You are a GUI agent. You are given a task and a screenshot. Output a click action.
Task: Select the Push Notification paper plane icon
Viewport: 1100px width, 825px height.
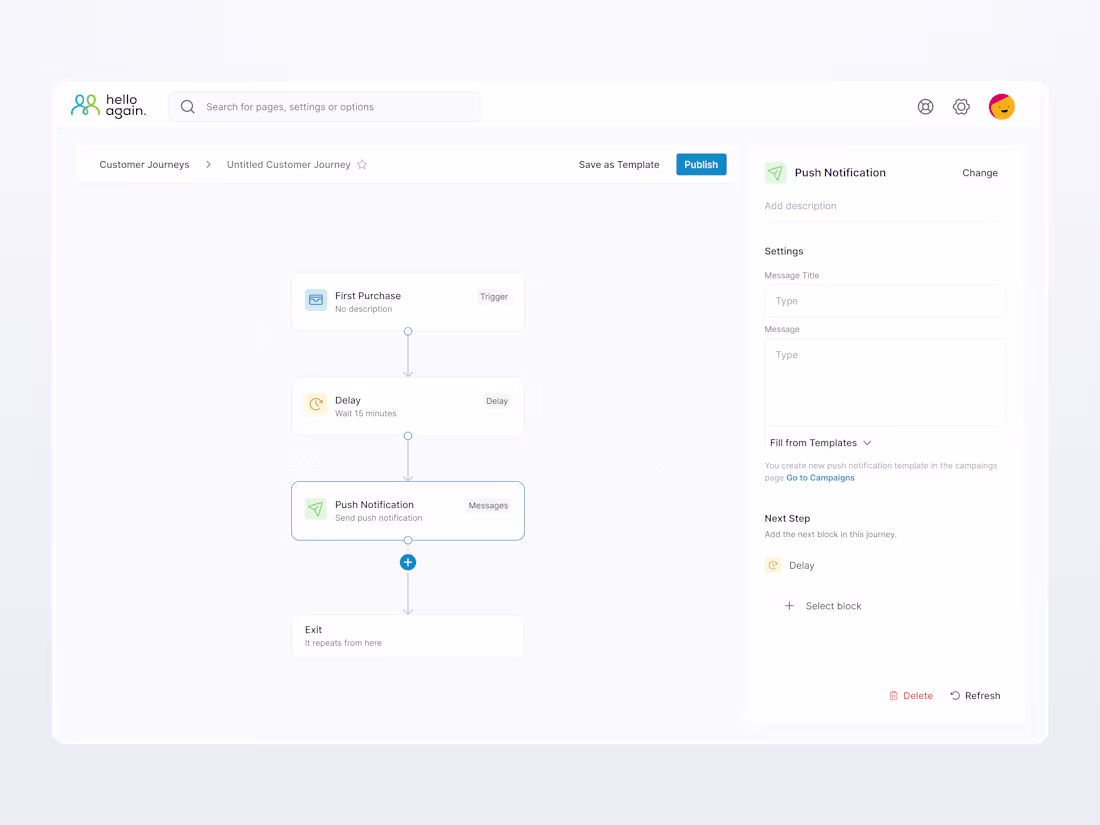315,509
